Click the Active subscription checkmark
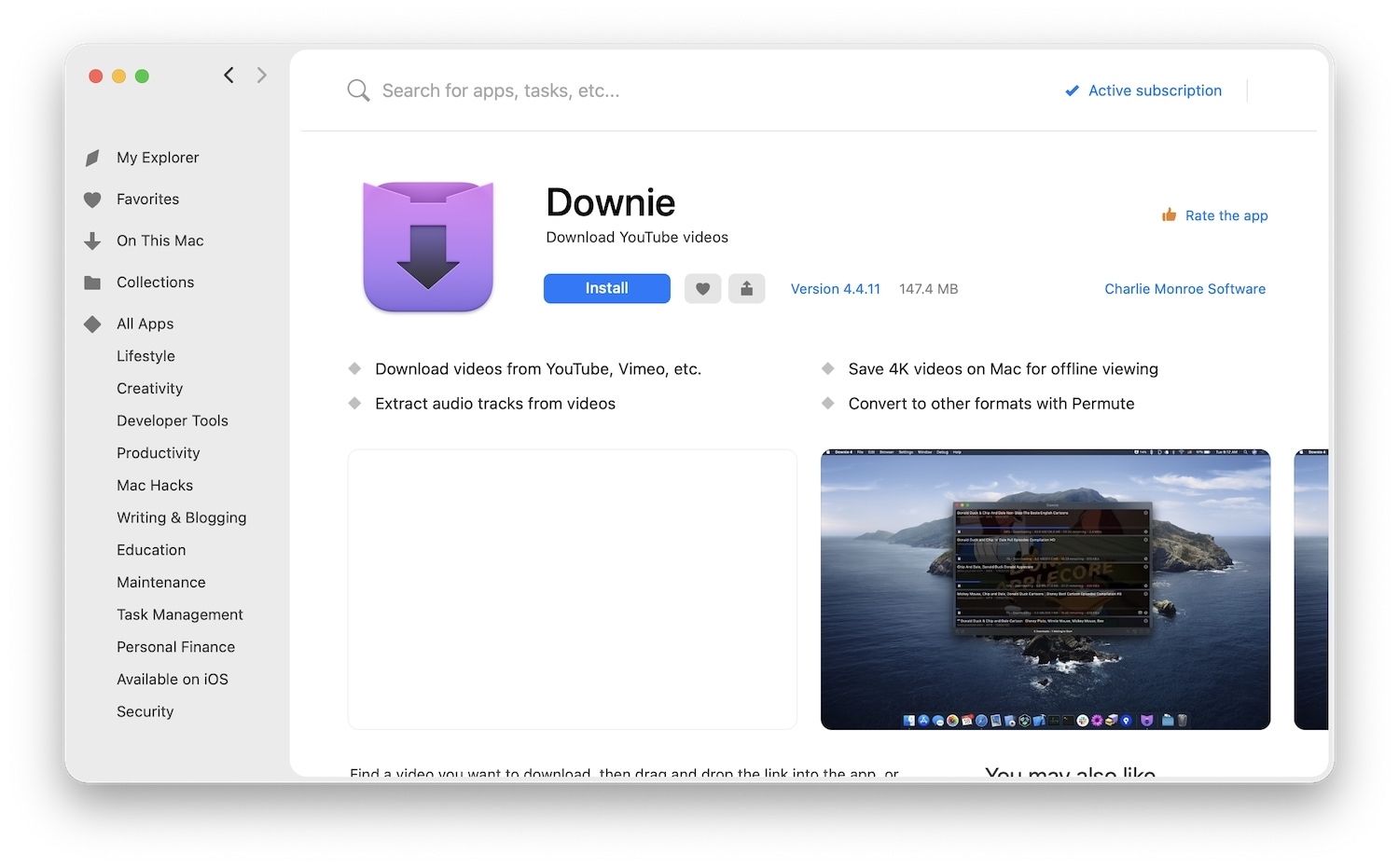This screenshot has height=868, width=1399. point(1071,90)
